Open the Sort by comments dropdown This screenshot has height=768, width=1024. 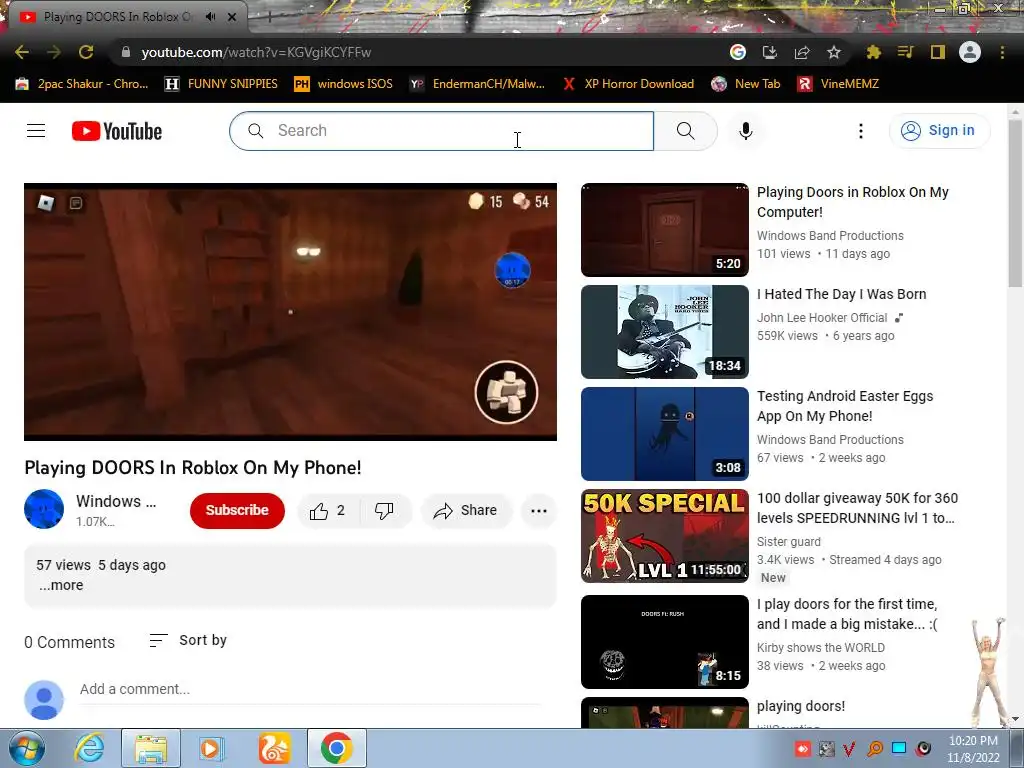click(x=188, y=640)
